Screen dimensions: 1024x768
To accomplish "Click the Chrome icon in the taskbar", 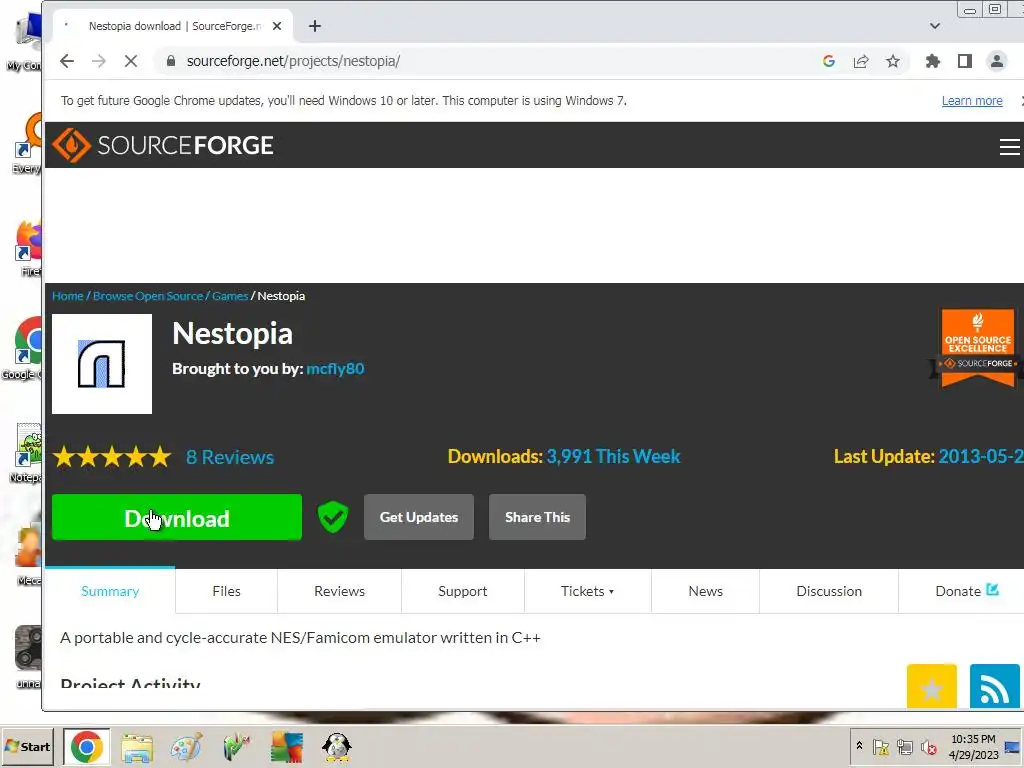I will point(87,746).
